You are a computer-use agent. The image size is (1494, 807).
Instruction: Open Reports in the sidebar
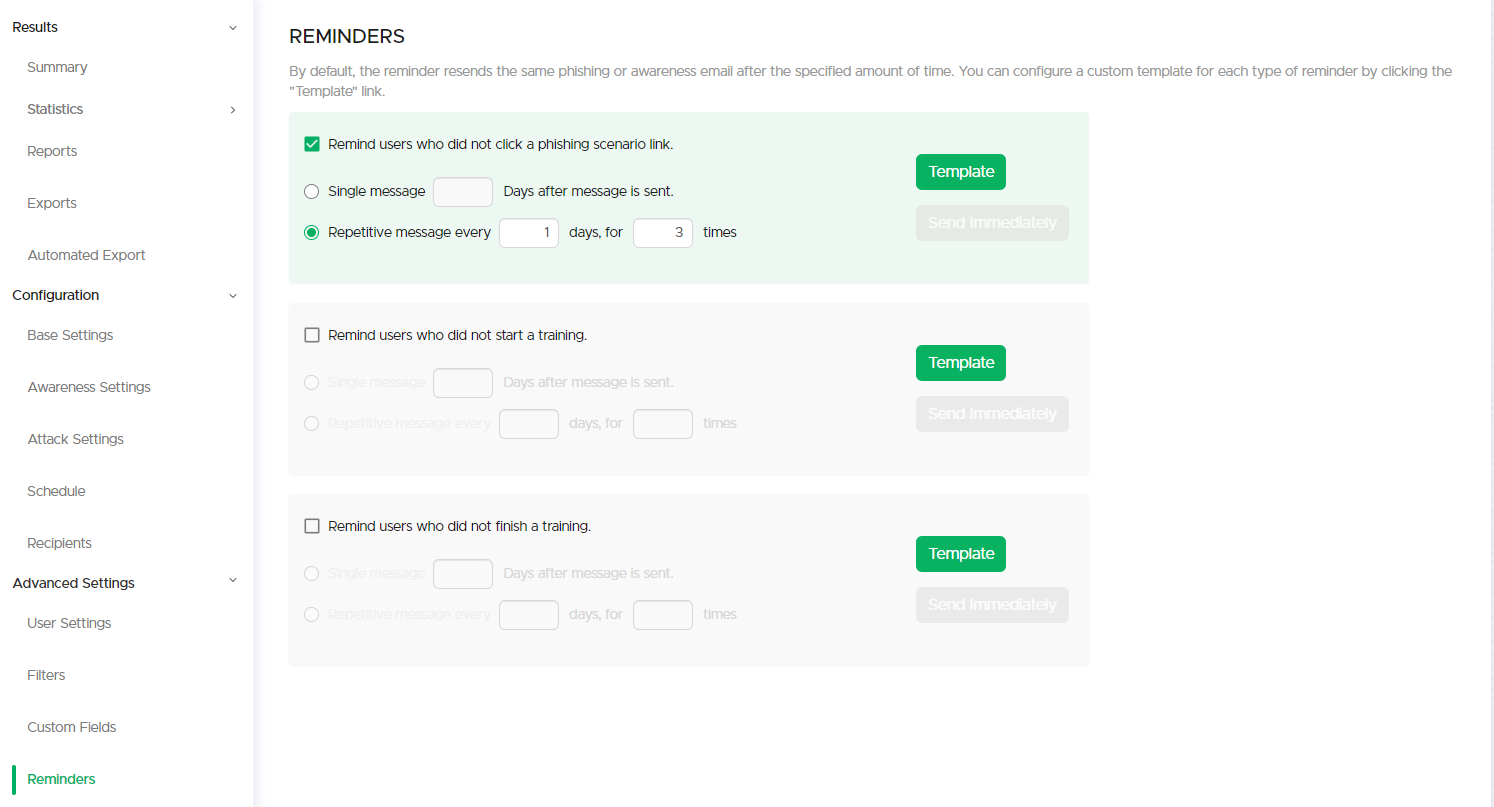pyautogui.click(x=52, y=151)
